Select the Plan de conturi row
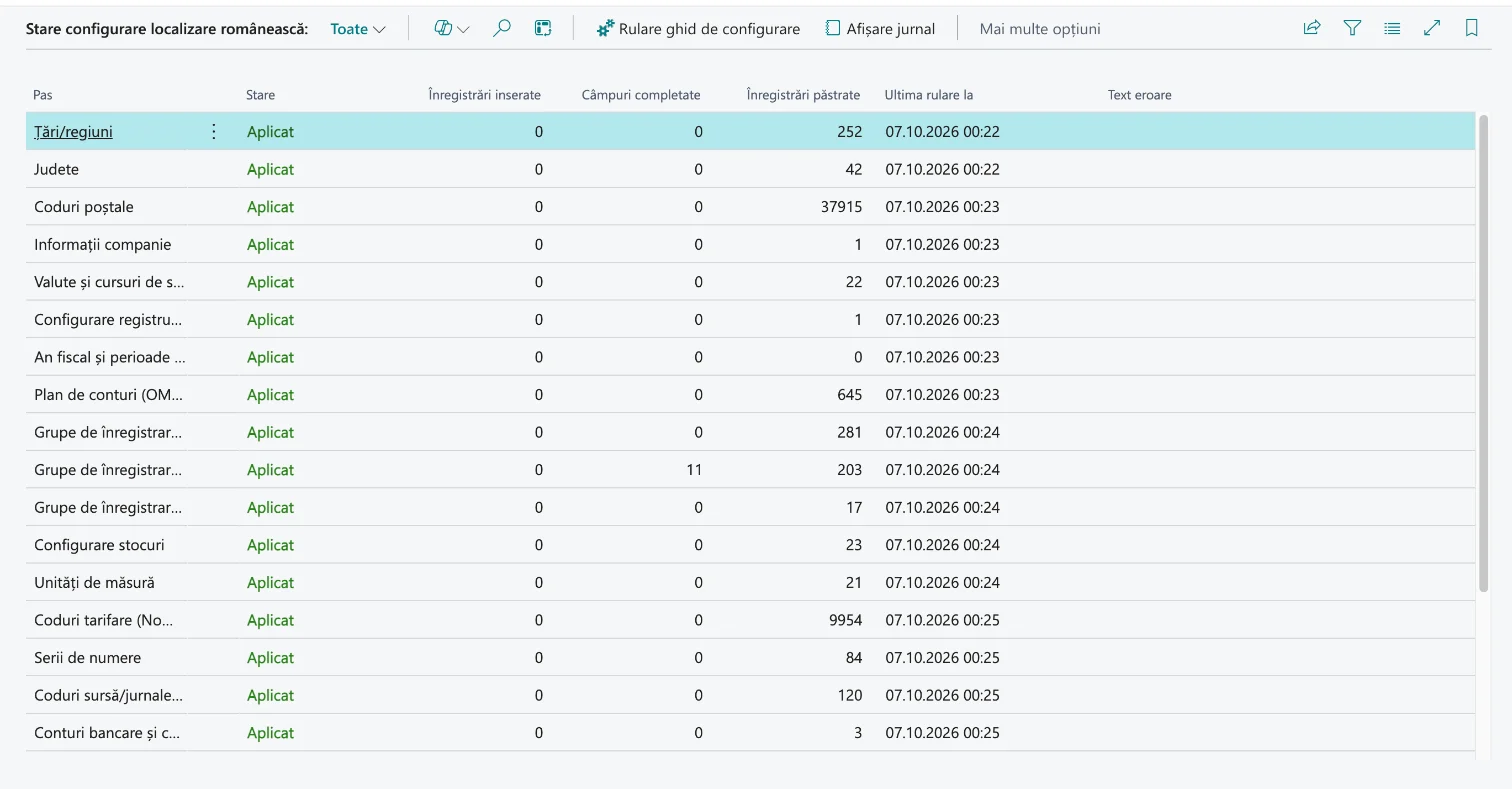 point(750,395)
